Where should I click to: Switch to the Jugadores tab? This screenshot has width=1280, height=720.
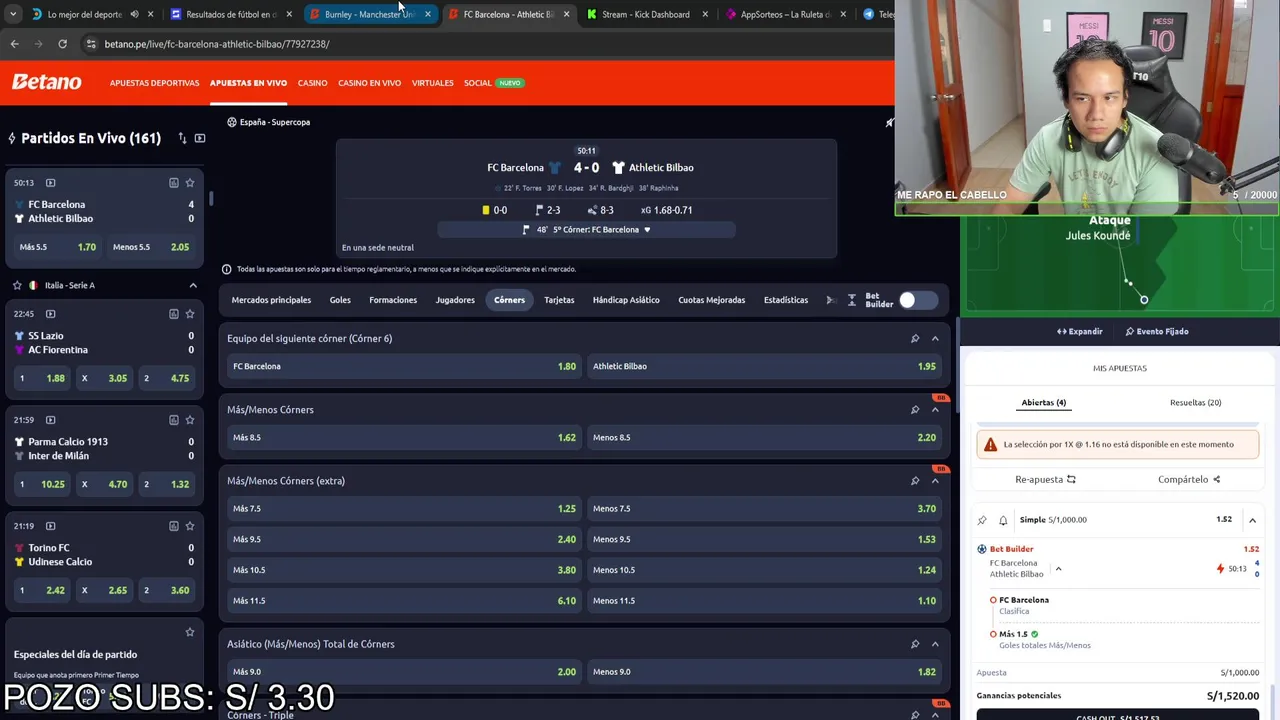pos(455,300)
